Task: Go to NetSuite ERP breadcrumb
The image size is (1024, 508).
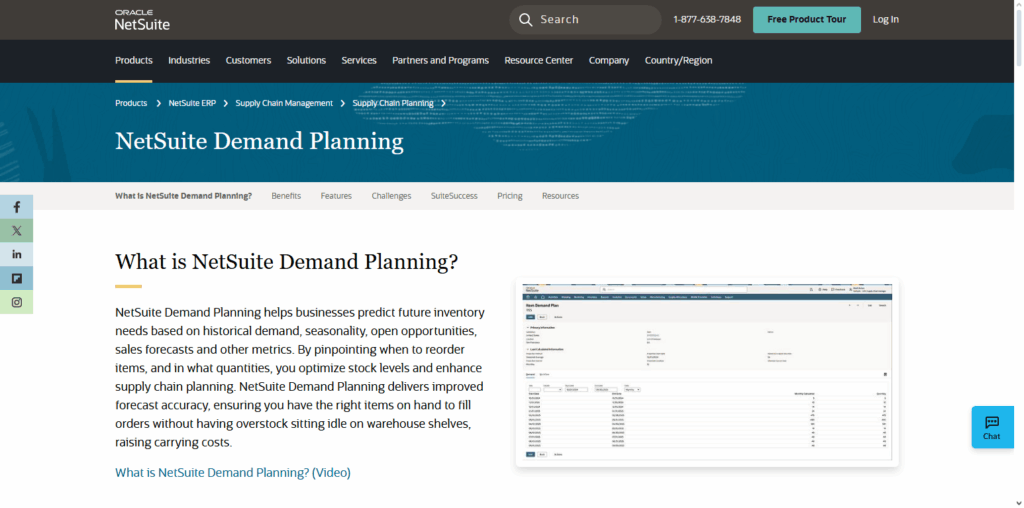Action: tap(192, 103)
